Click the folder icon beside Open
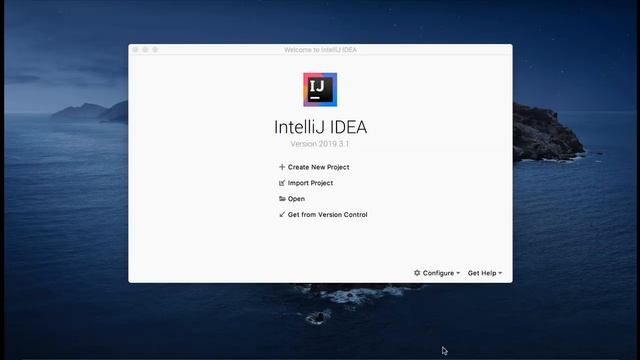 coord(282,199)
